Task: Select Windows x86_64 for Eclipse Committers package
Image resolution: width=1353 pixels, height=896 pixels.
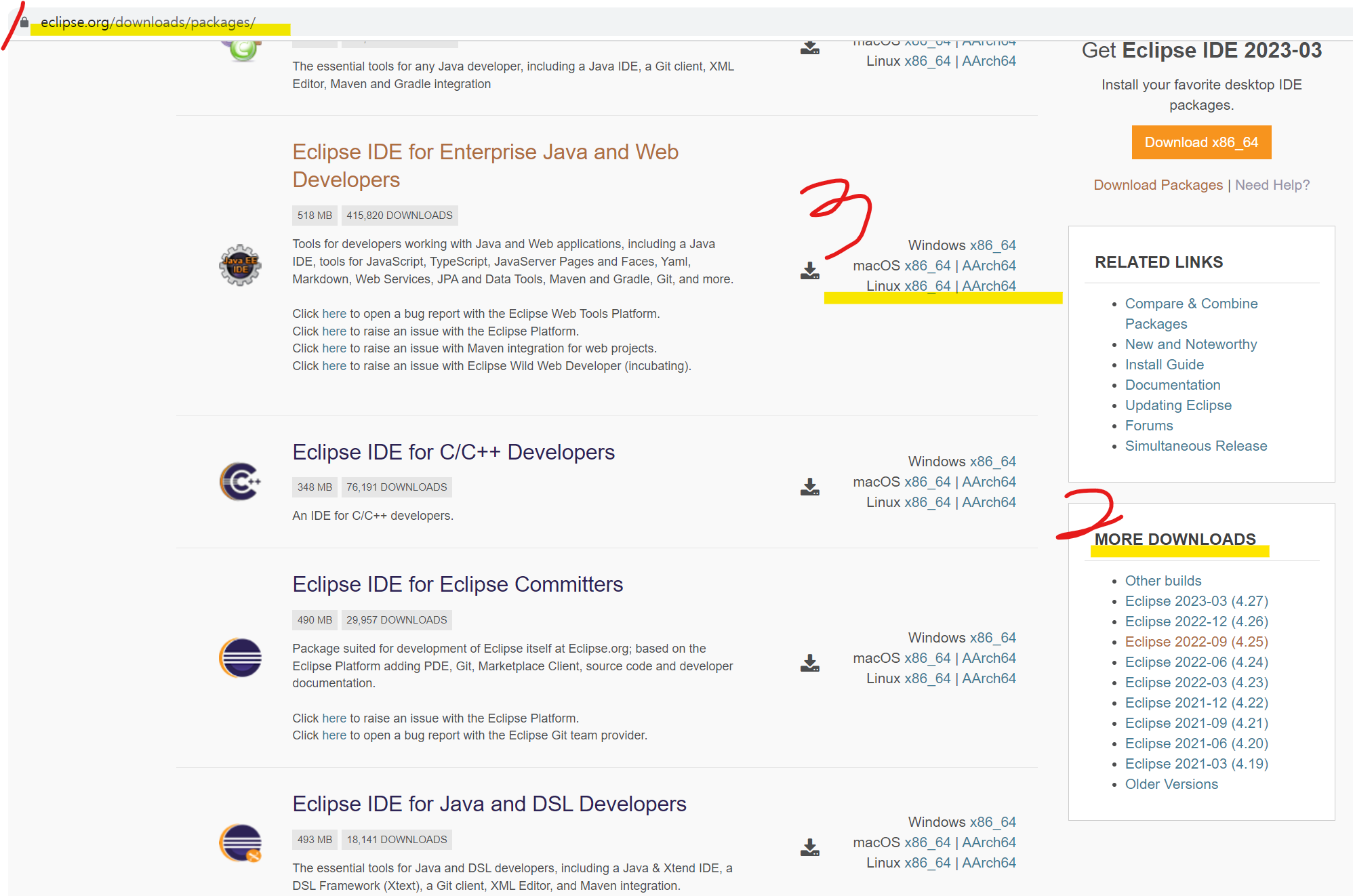Action: pyautogui.click(x=993, y=638)
